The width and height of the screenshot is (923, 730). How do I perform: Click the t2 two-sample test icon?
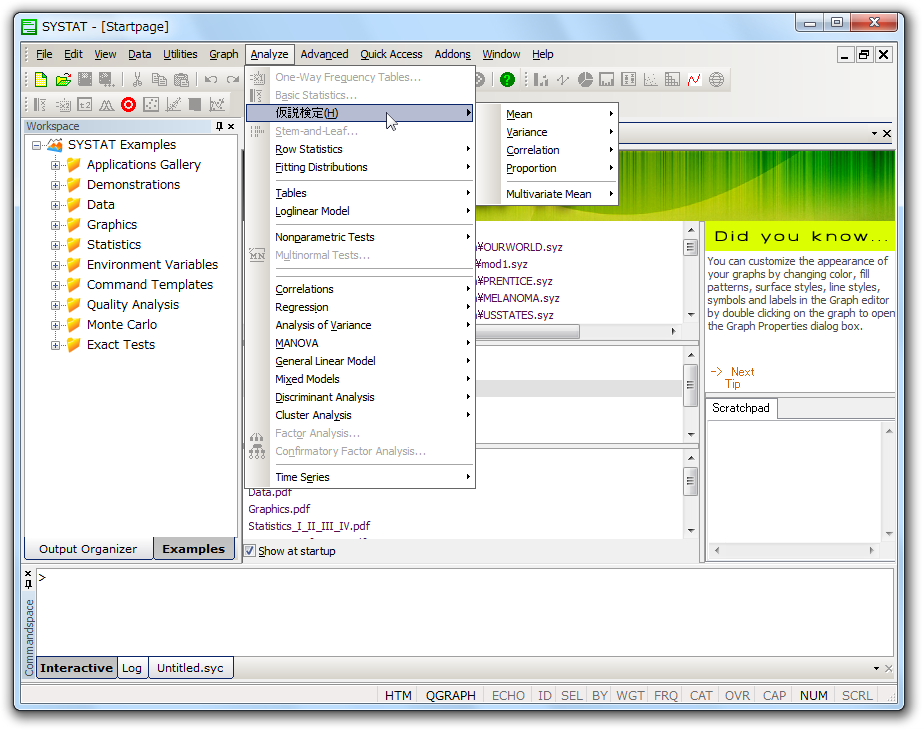tap(85, 105)
